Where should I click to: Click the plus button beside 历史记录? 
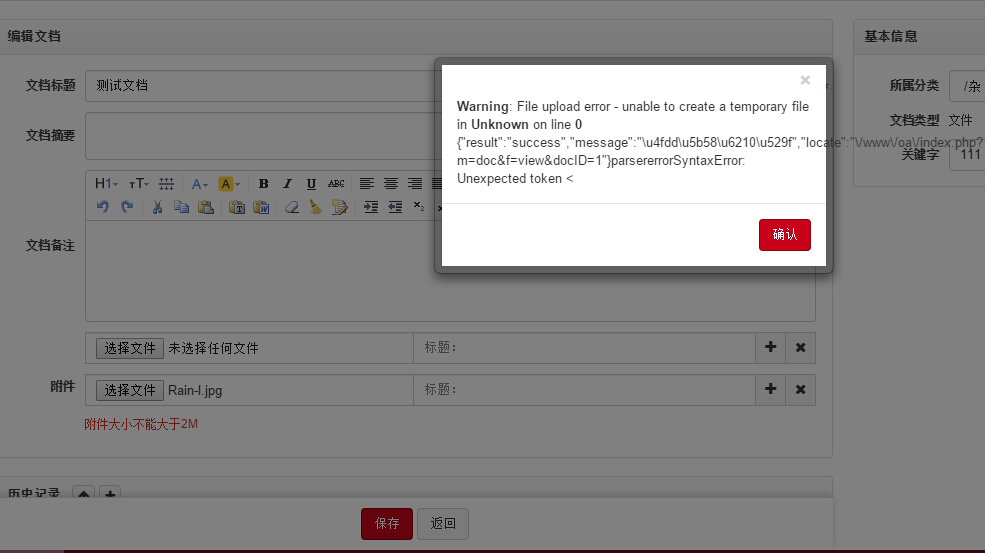[110, 494]
